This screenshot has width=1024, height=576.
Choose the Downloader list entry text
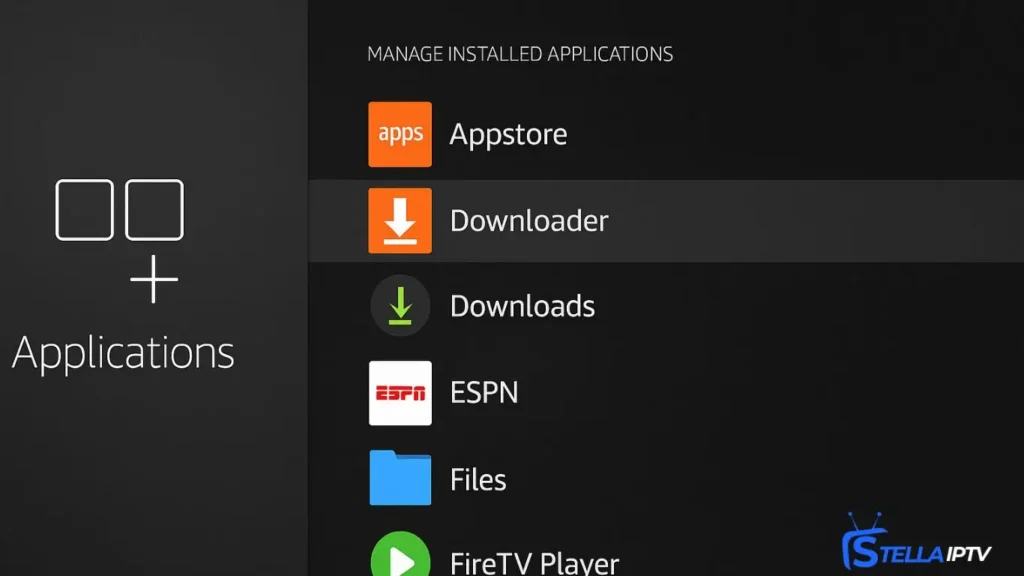click(x=529, y=221)
